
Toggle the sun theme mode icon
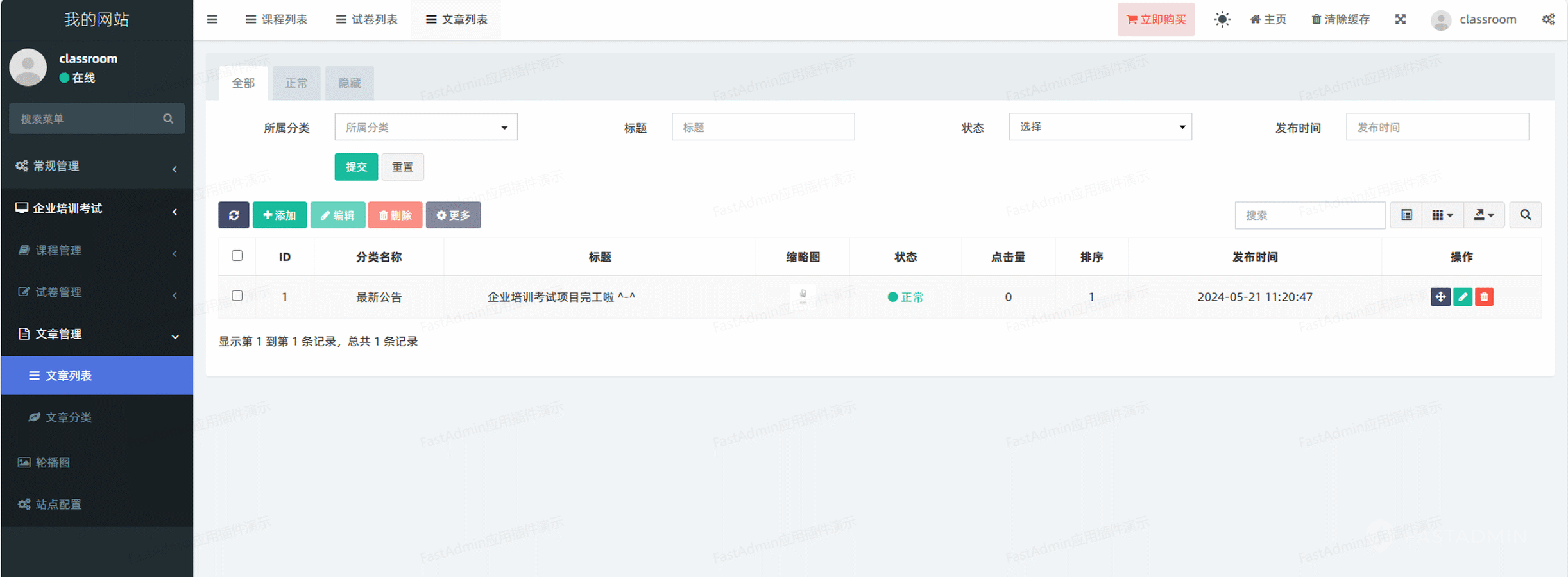point(1222,19)
